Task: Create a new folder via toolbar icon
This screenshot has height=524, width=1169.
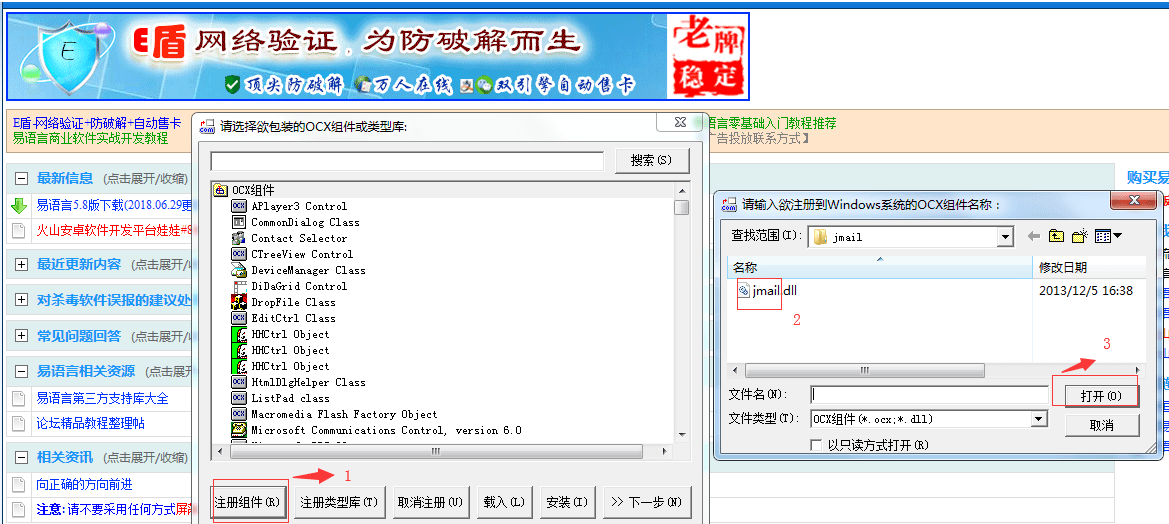Action: click(1080, 236)
